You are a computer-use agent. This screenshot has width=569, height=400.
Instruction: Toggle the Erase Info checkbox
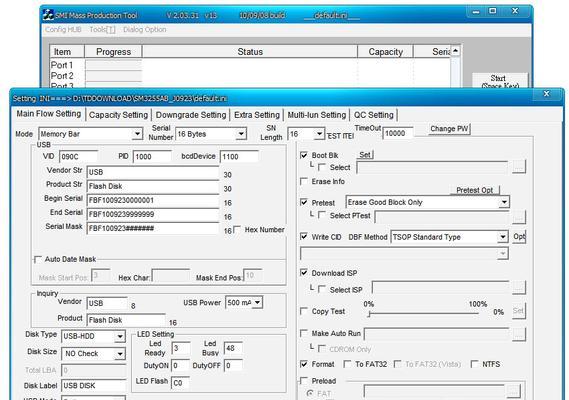pos(304,181)
